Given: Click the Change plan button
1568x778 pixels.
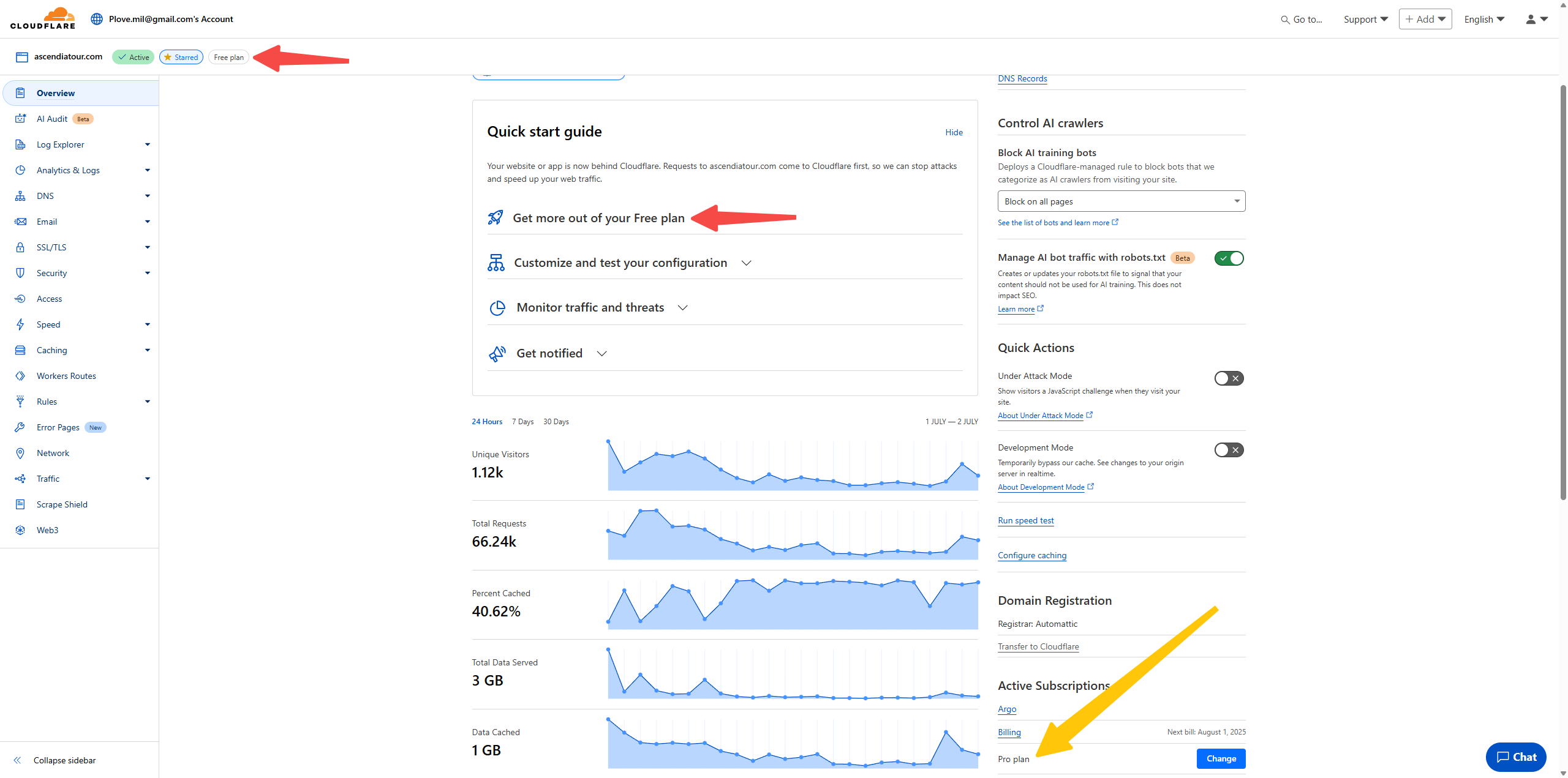Looking at the screenshot, I should [x=1221, y=758].
